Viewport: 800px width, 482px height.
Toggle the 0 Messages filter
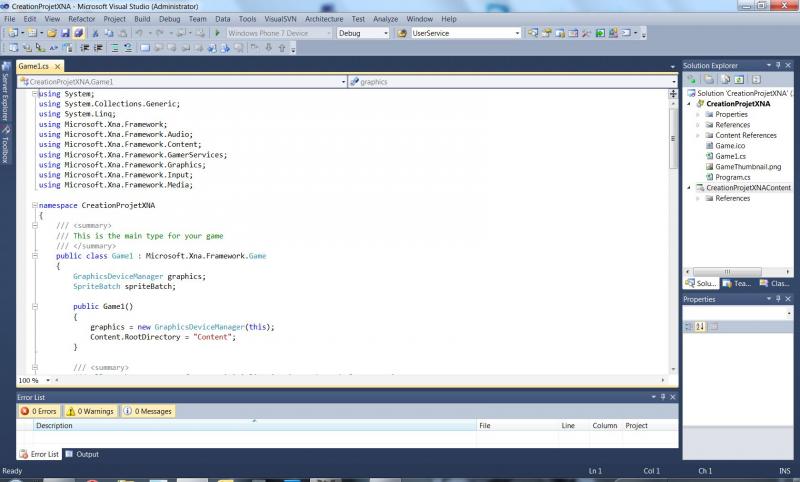pos(147,411)
